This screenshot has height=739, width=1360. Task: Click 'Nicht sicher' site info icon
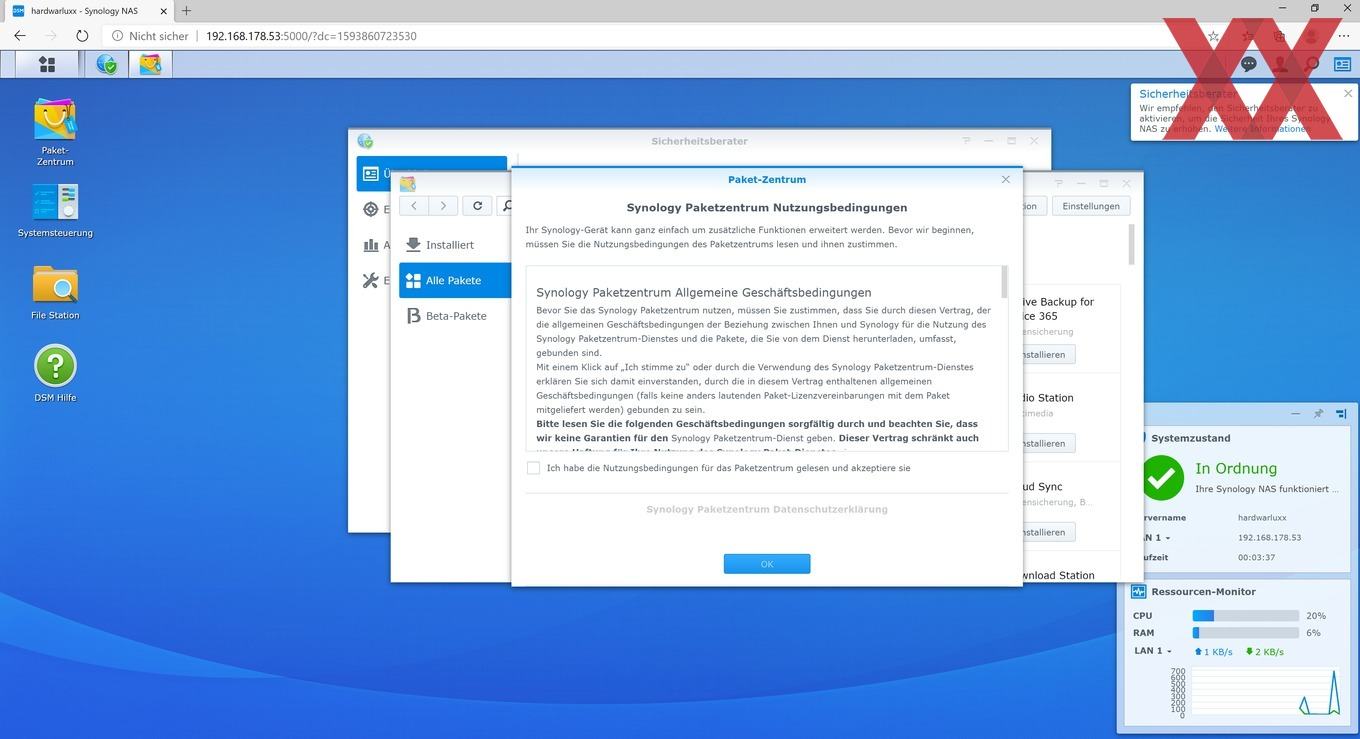117,36
